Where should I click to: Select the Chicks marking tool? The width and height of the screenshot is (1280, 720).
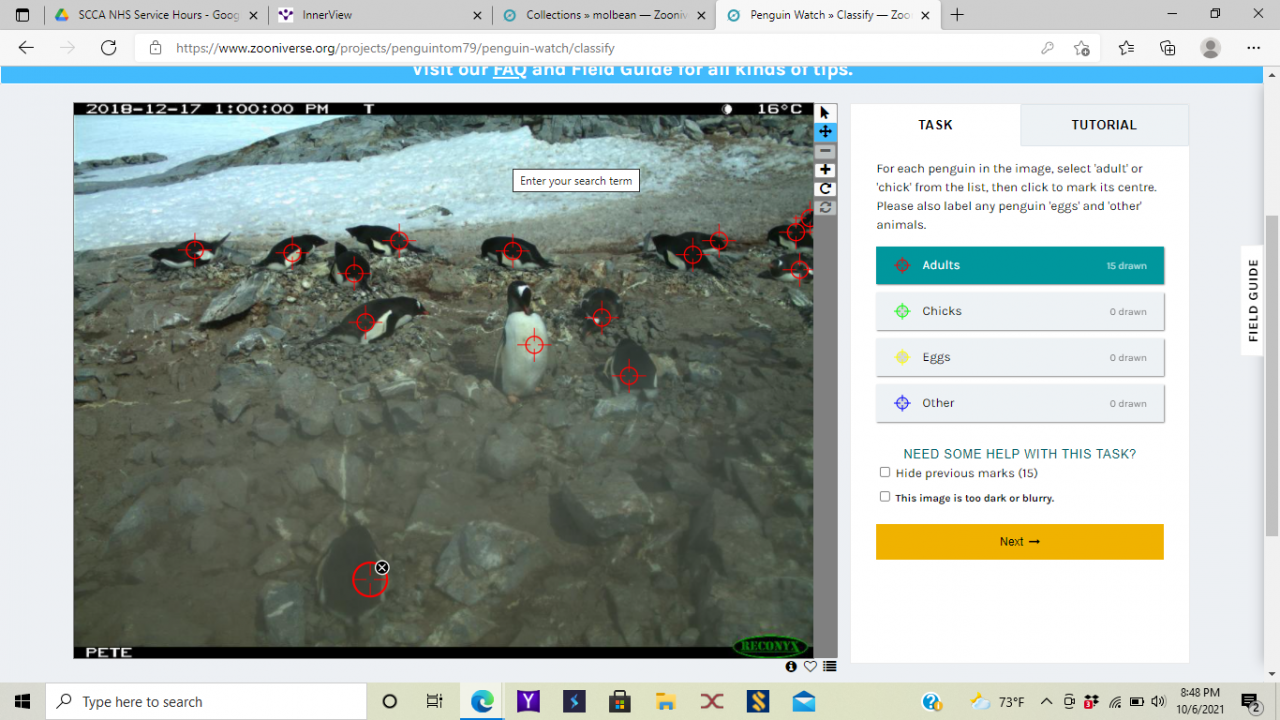(1020, 311)
